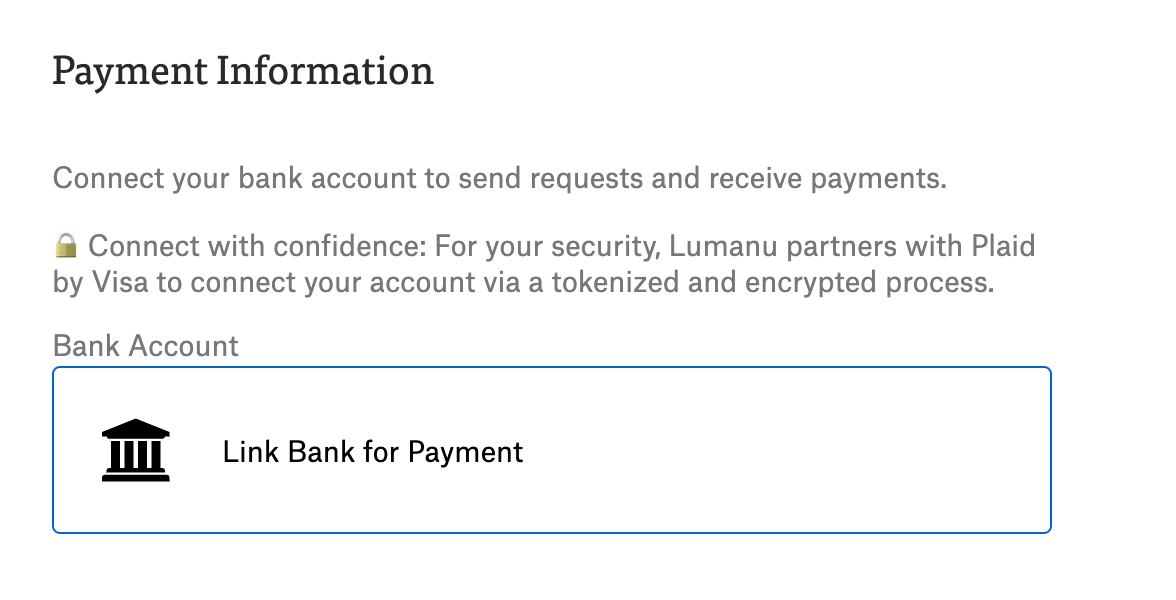Click 'tokenized and encrypted process' text
The height and width of the screenshot is (600, 1176).
click(x=772, y=283)
